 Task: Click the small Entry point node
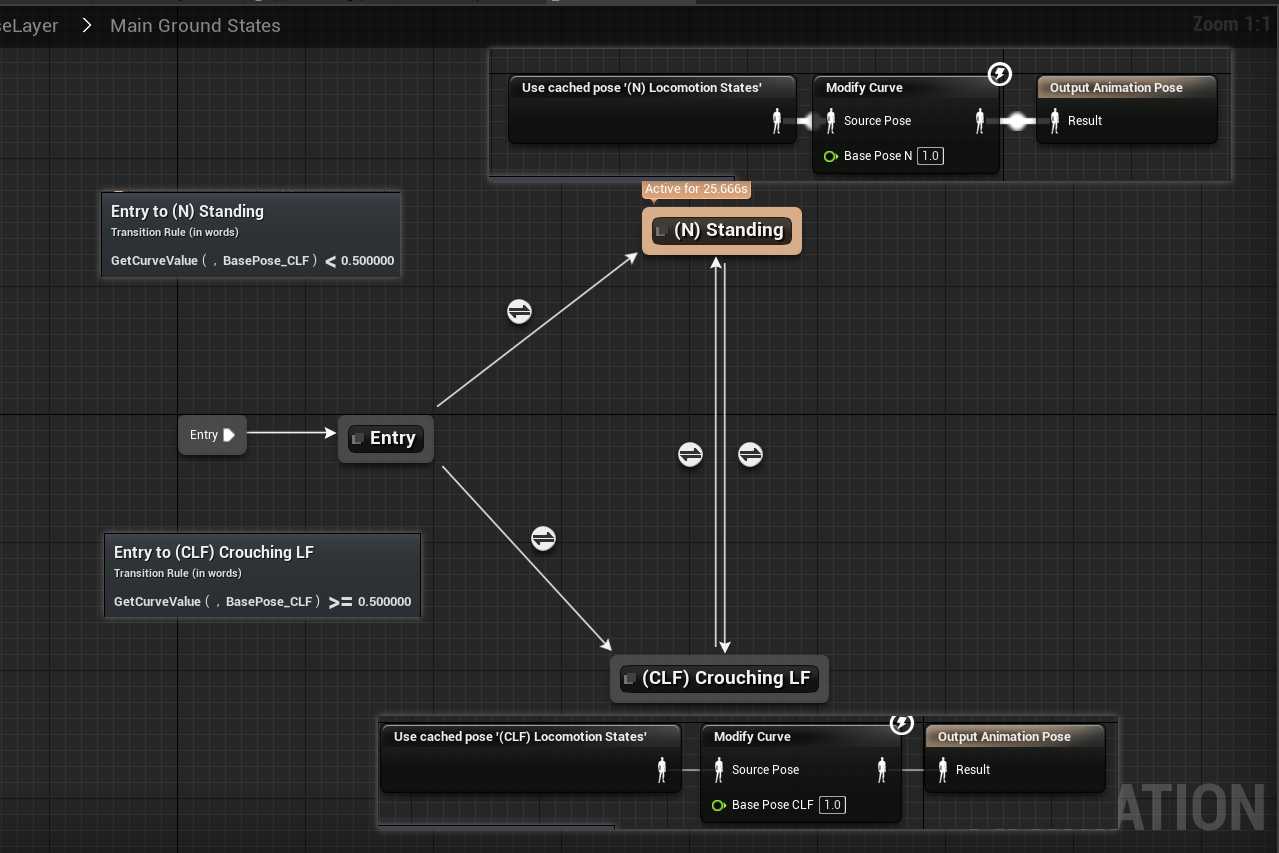pyautogui.click(x=212, y=435)
